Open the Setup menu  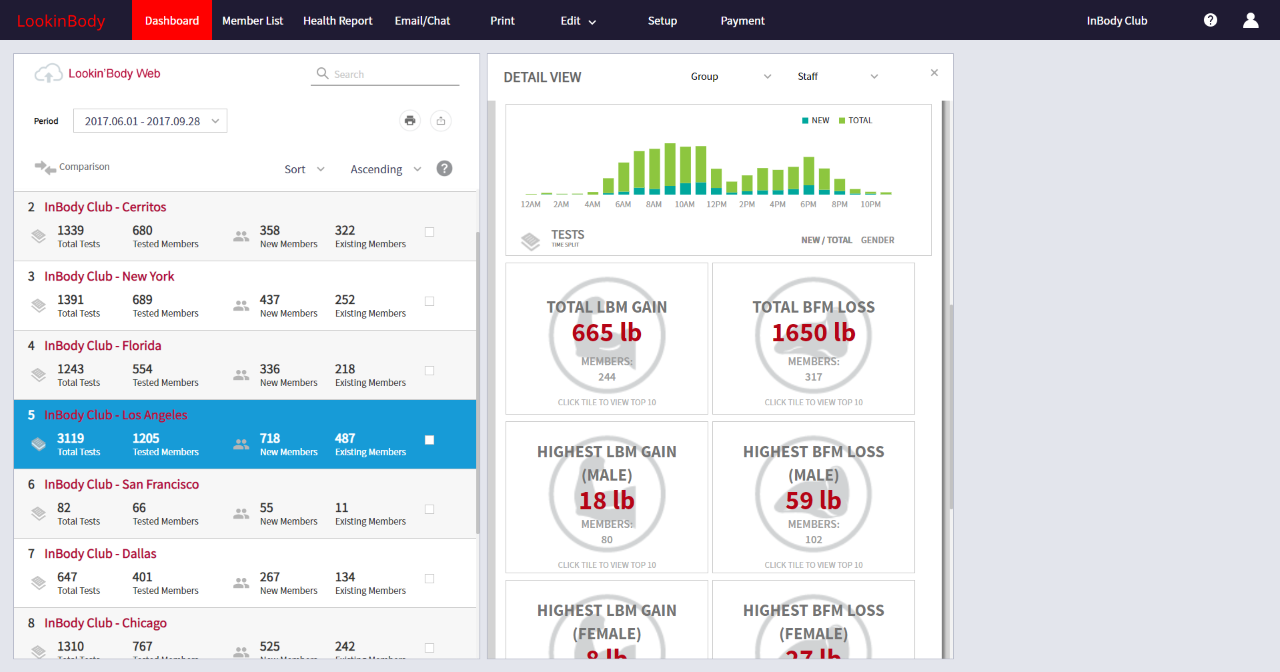(662, 20)
